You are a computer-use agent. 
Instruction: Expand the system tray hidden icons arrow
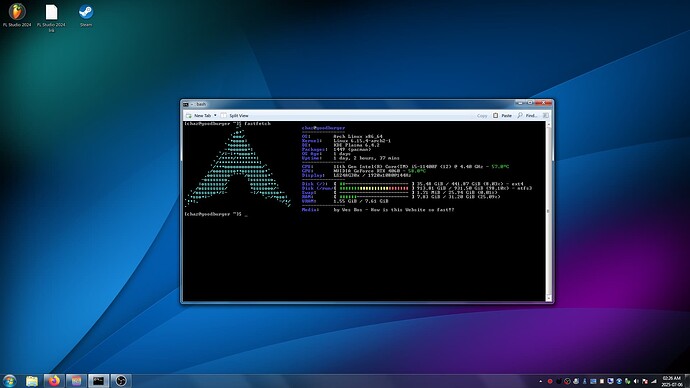[541, 381]
